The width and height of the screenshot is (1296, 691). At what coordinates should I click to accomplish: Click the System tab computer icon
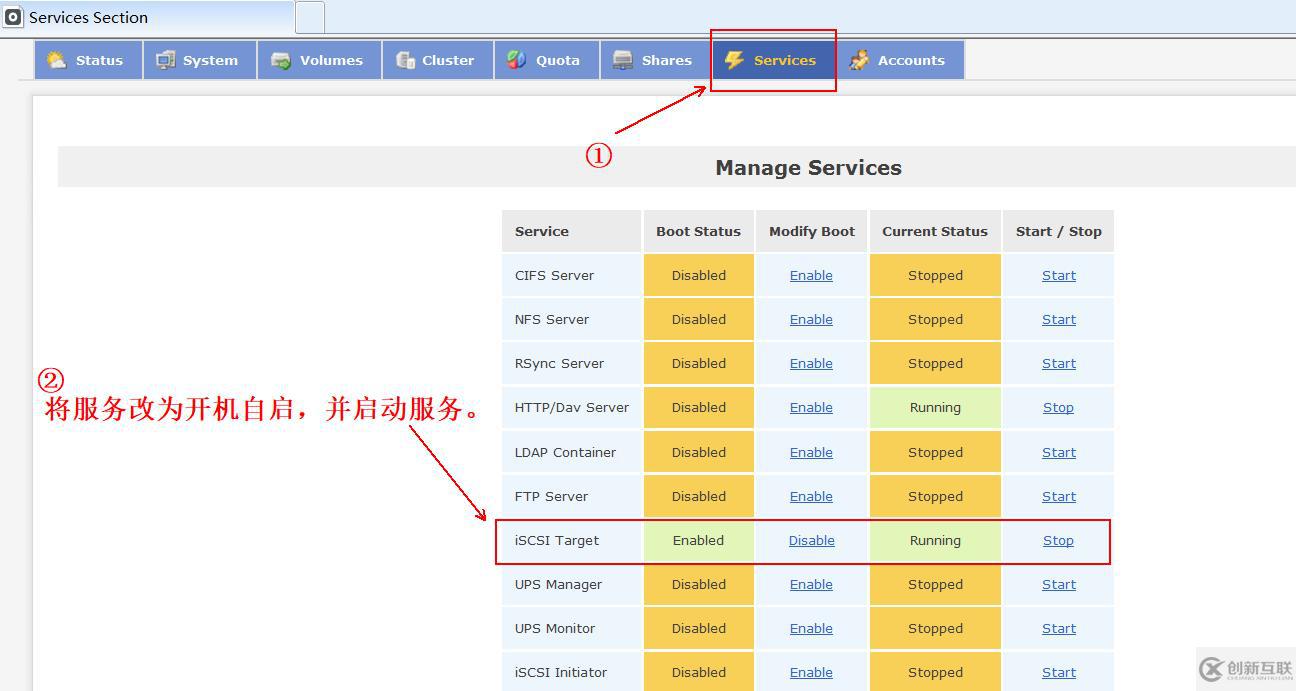pyautogui.click(x=165, y=60)
